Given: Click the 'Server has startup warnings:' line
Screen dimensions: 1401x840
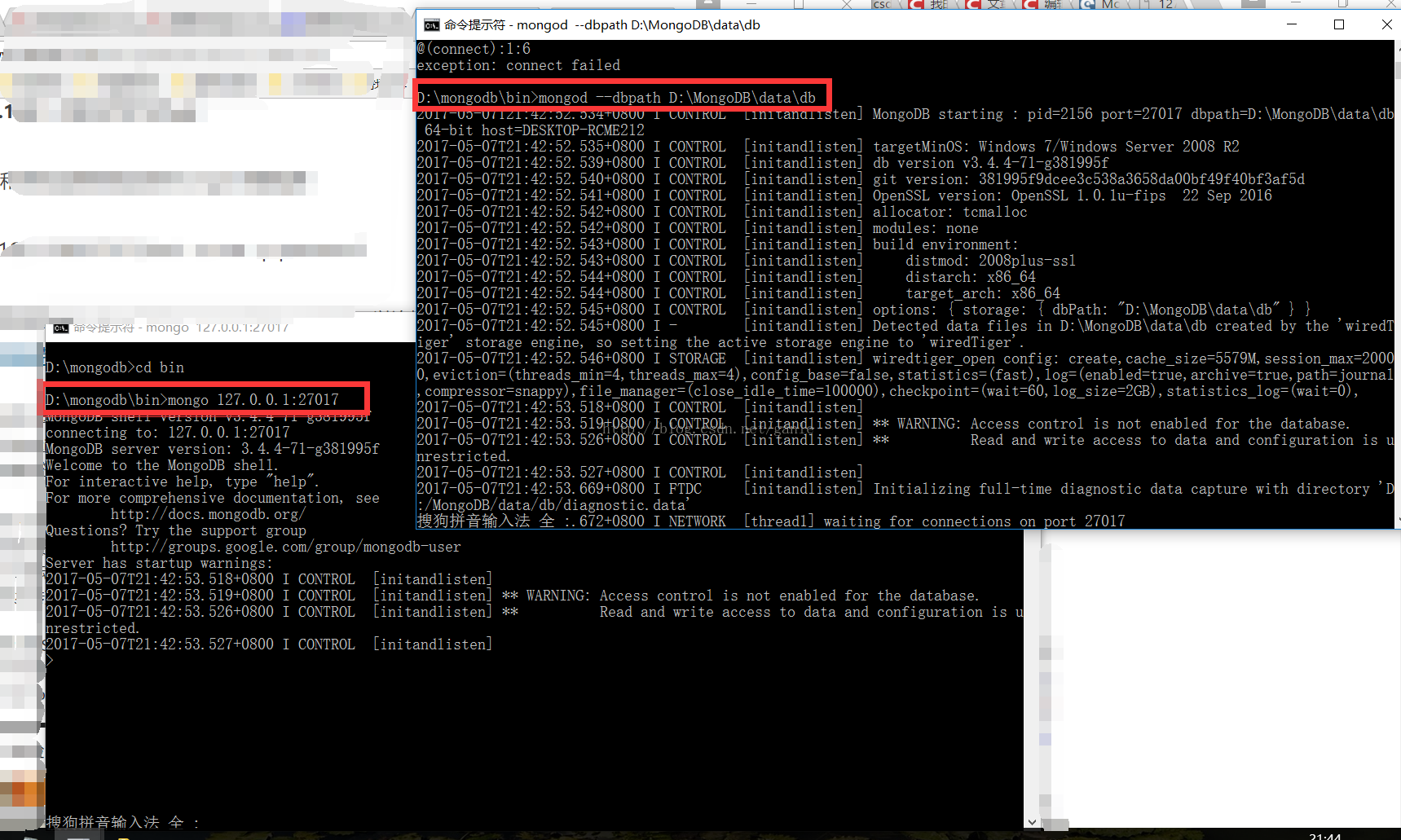Looking at the screenshot, I should [160, 563].
